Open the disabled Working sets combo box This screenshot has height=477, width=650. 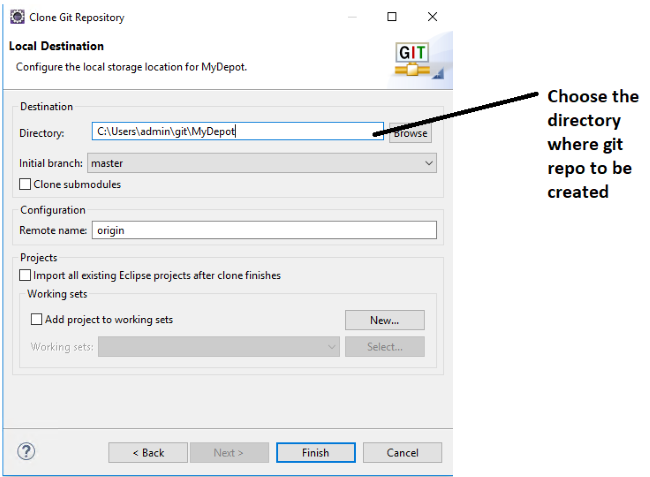(x=219, y=346)
